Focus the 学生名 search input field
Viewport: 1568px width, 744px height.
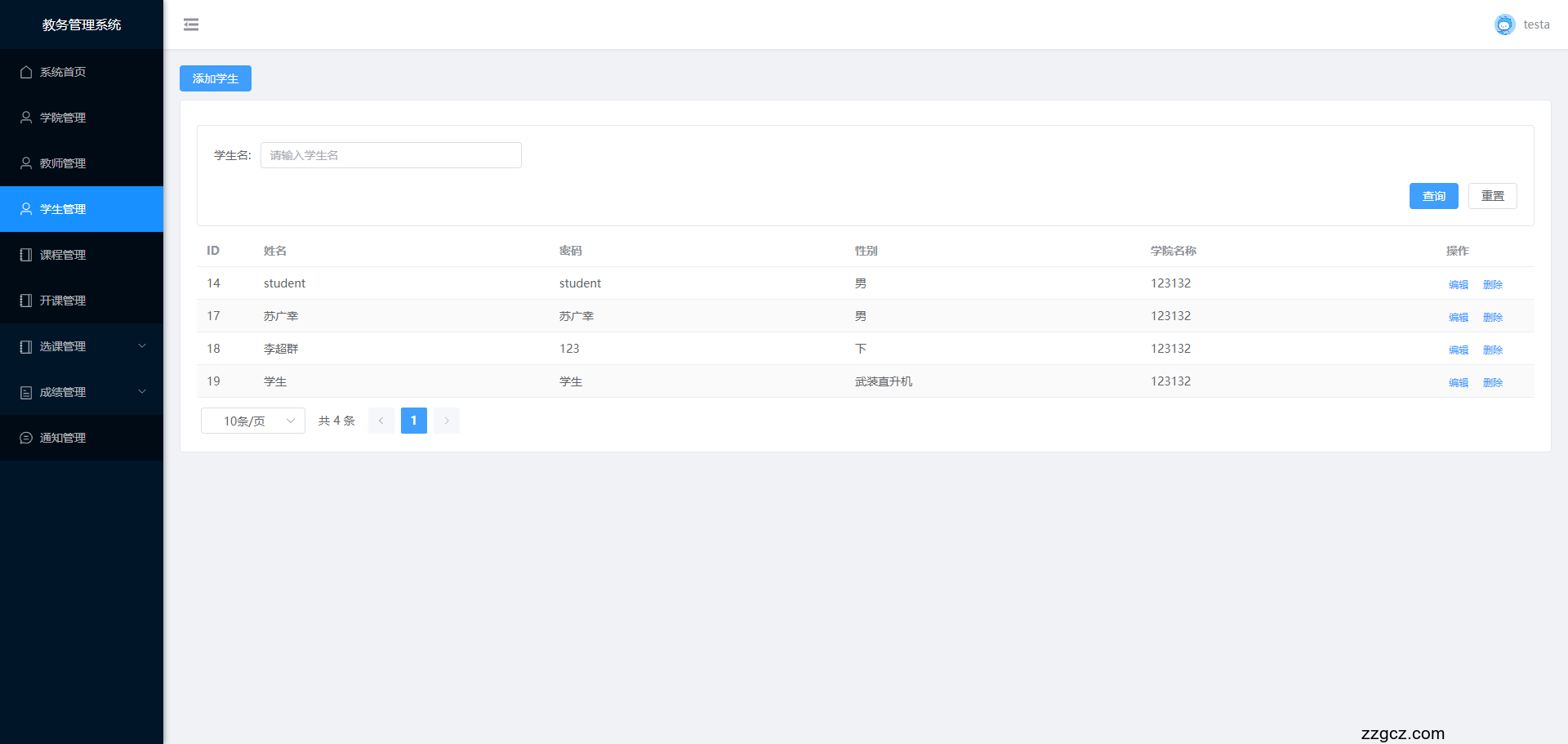coord(390,155)
